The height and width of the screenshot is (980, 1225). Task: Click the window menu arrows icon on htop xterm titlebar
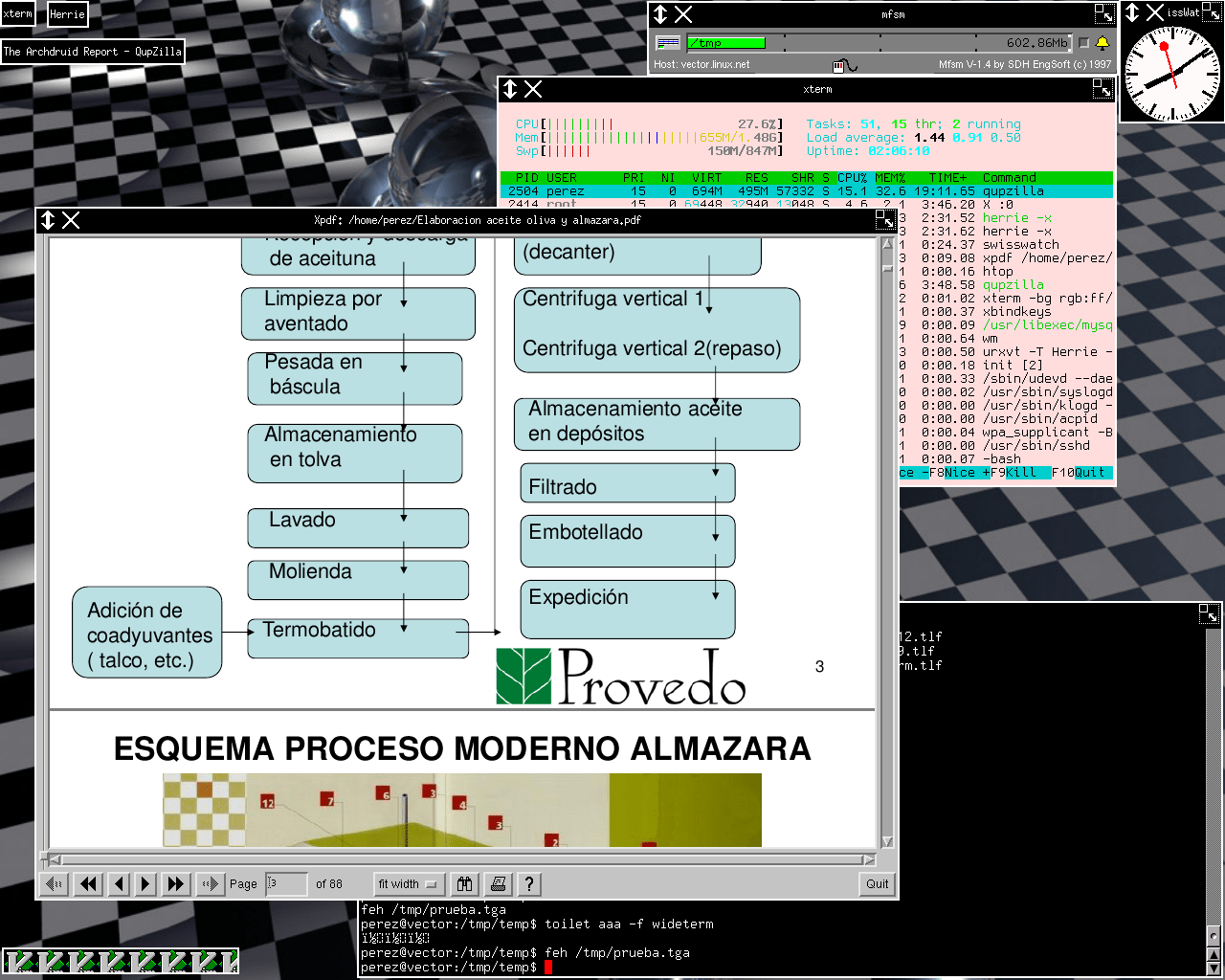[510, 89]
